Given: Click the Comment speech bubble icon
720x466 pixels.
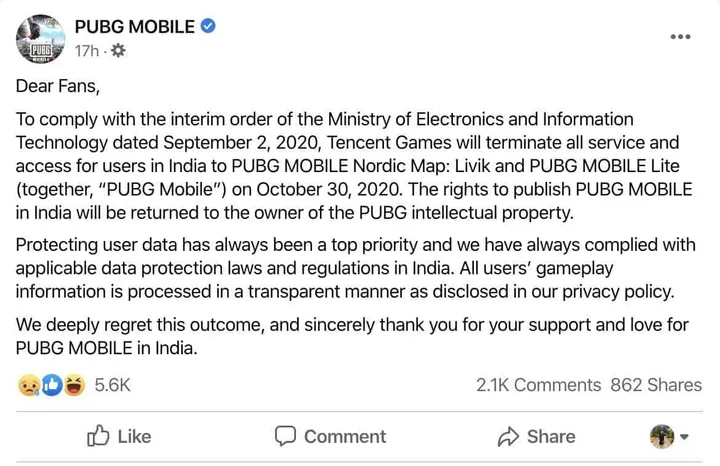Looking at the screenshot, I should (x=286, y=436).
